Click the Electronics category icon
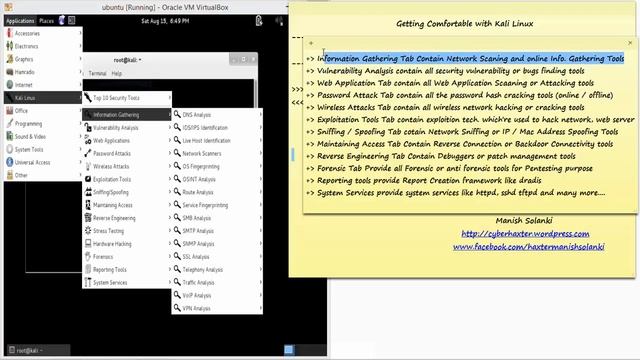 pyautogui.click(x=10, y=46)
